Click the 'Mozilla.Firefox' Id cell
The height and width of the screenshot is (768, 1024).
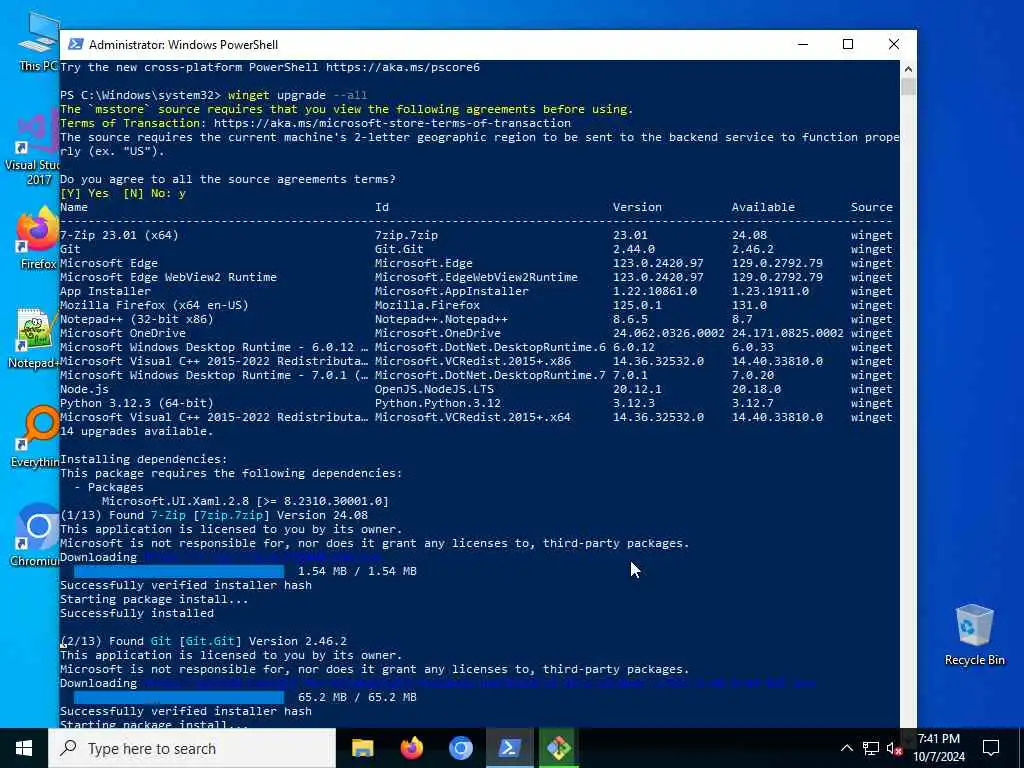427,306
